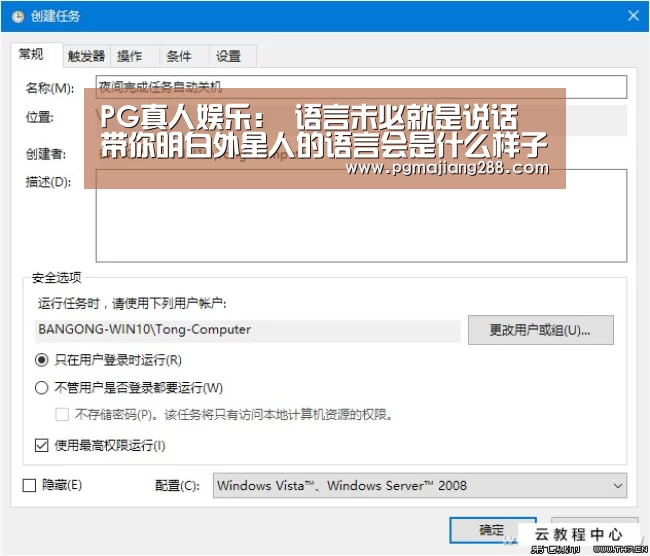
Task: Open the 触发器 tab
Action: pyautogui.click(x=86, y=56)
